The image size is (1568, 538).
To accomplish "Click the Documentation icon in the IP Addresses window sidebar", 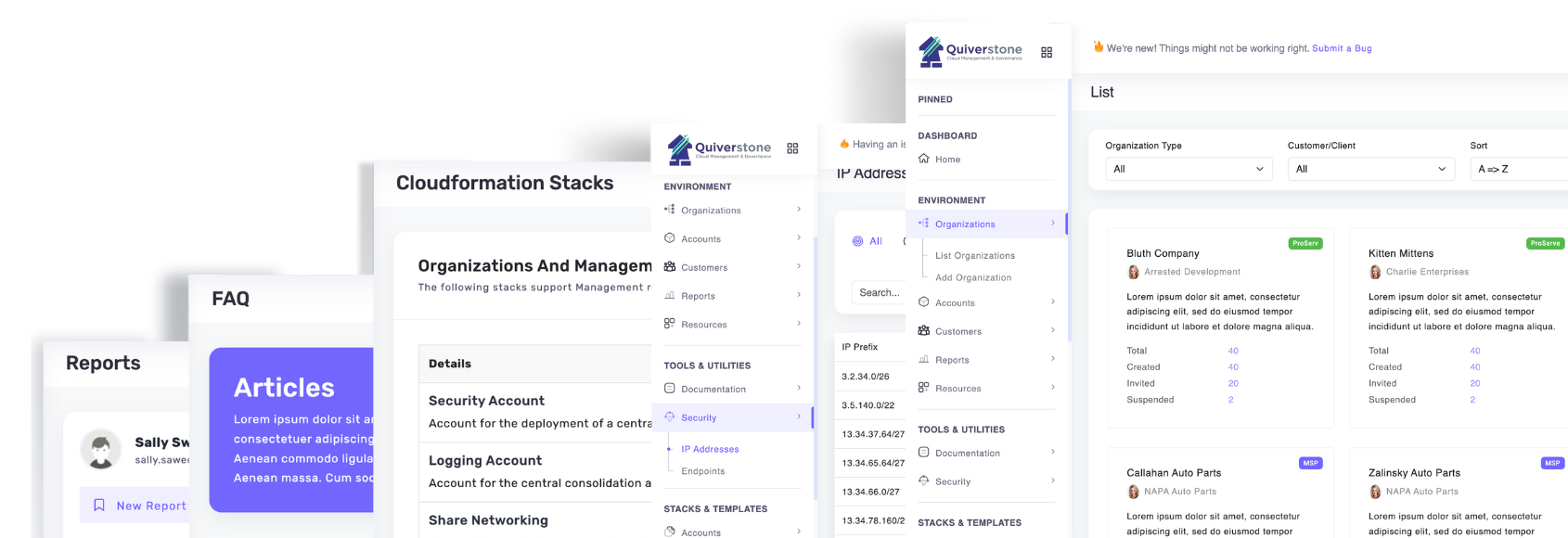I will [670, 389].
